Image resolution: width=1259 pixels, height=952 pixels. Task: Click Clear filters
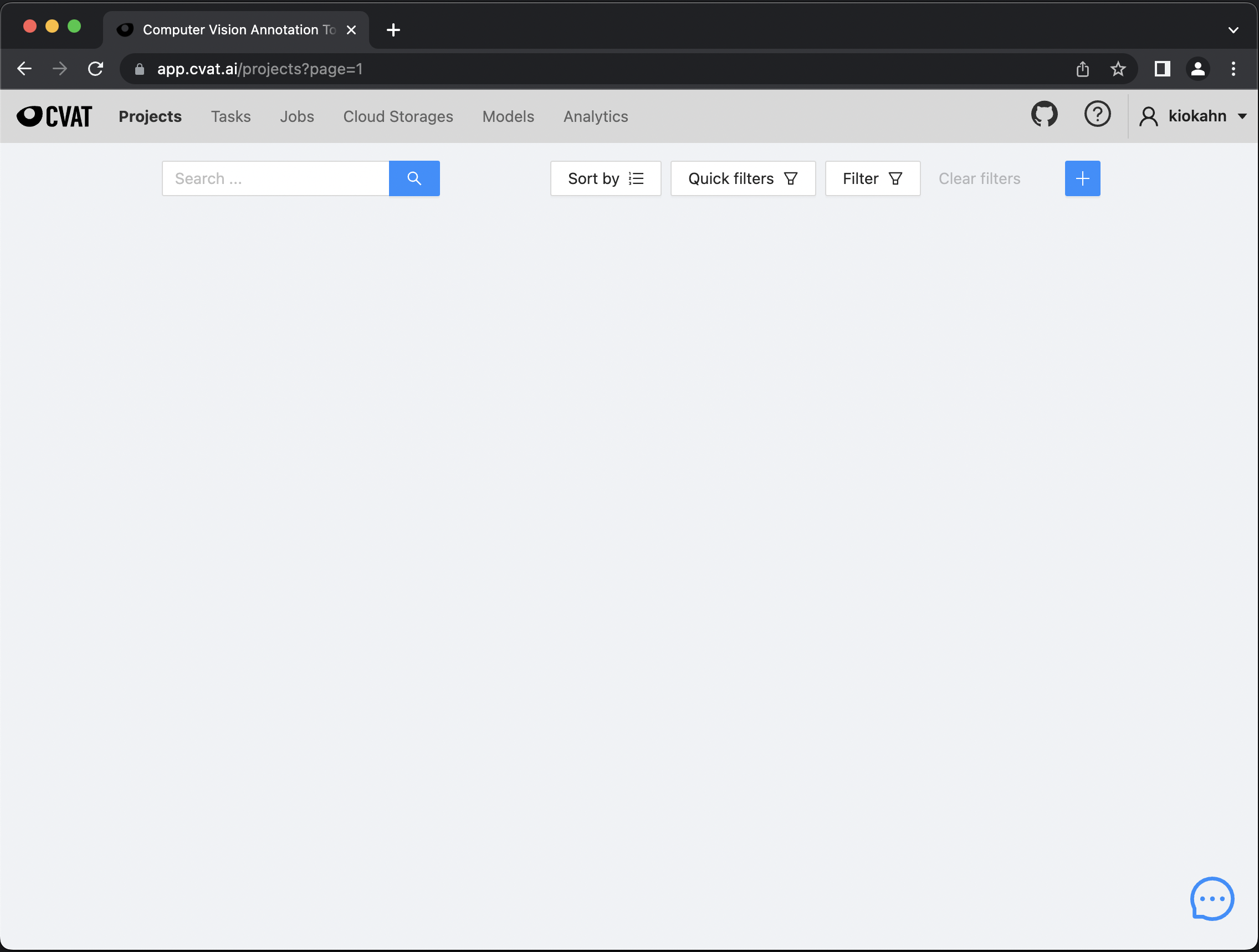click(979, 178)
